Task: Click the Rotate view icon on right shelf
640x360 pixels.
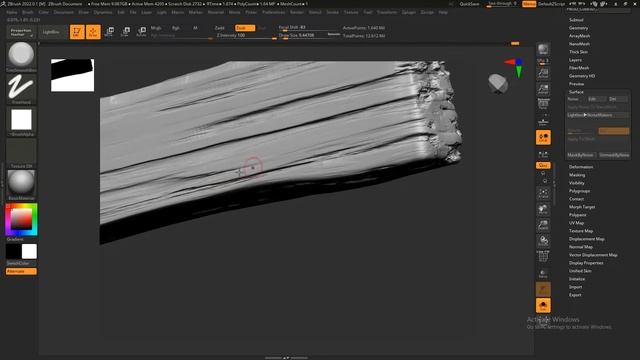Action: click(543, 241)
